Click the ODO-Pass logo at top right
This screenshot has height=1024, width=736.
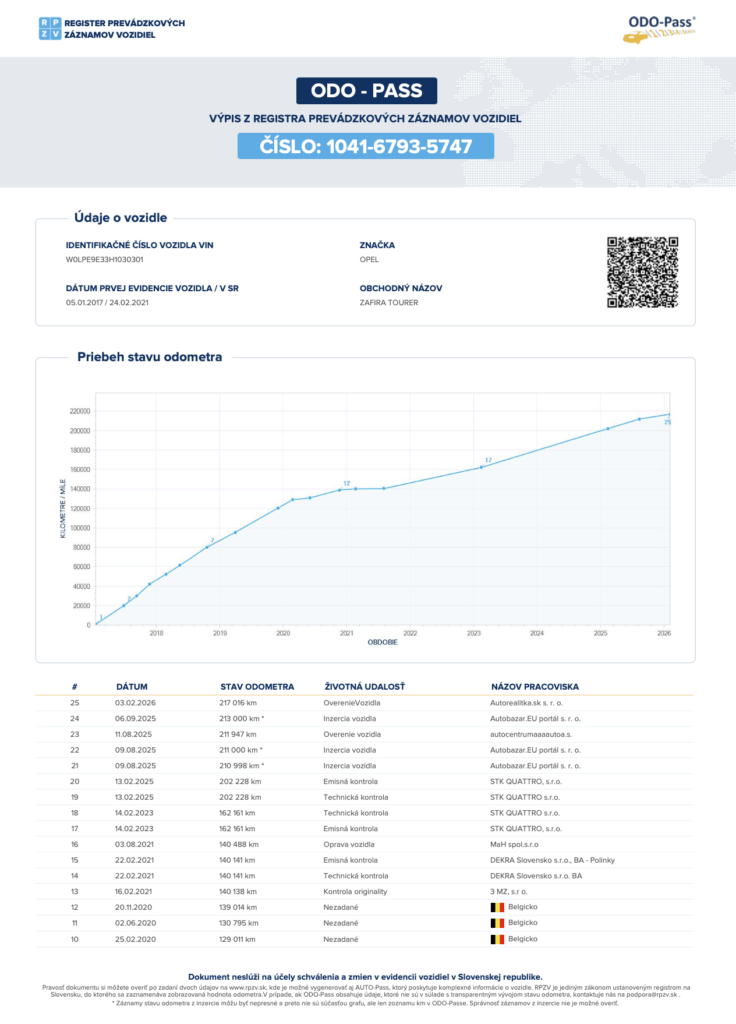(x=661, y=28)
